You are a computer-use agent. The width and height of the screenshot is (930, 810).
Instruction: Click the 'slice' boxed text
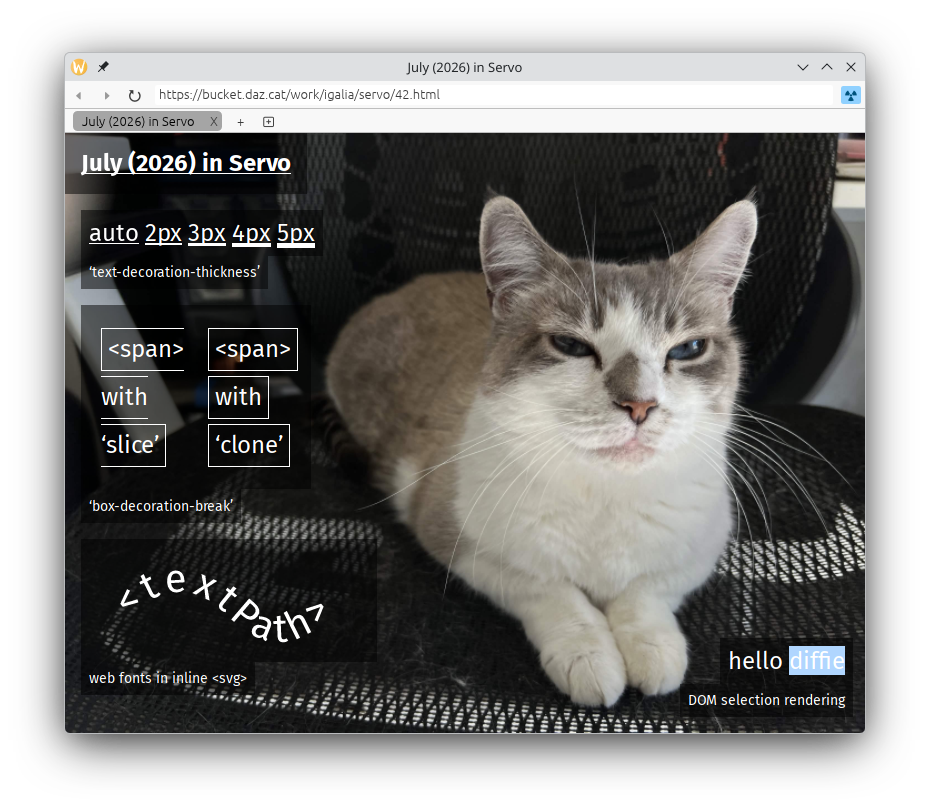coord(133,445)
